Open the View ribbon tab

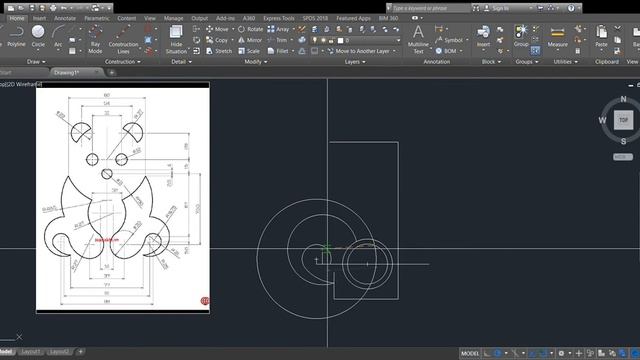(x=150, y=18)
